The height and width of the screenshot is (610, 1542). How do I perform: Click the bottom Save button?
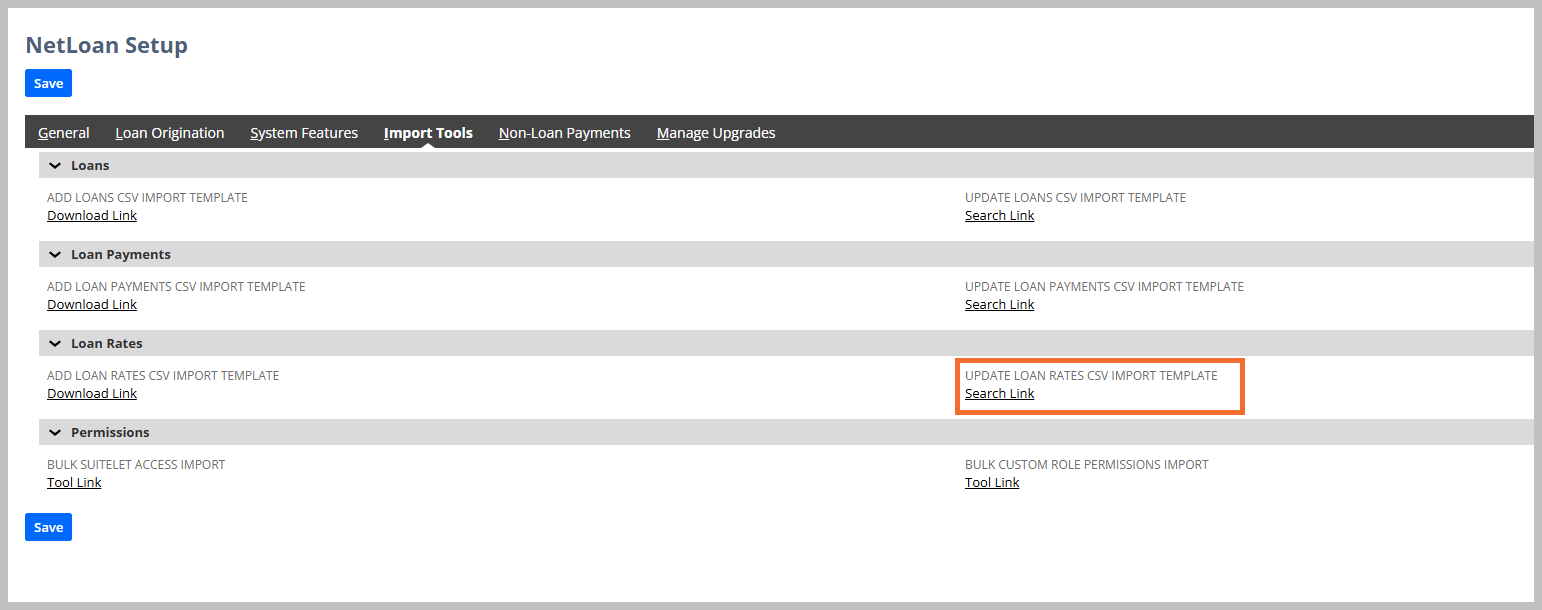pos(48,527)
